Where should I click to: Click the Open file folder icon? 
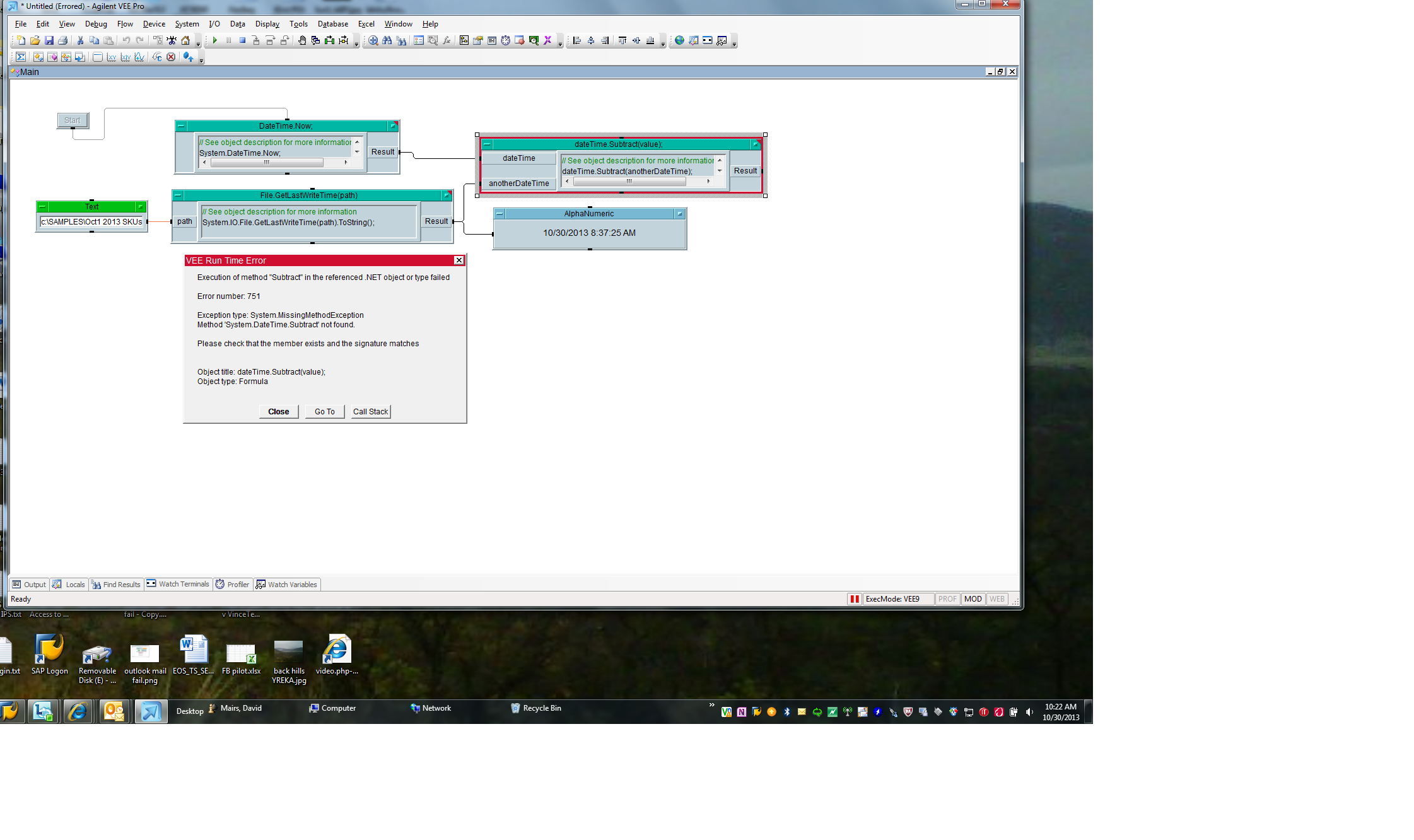coord(35,40)
